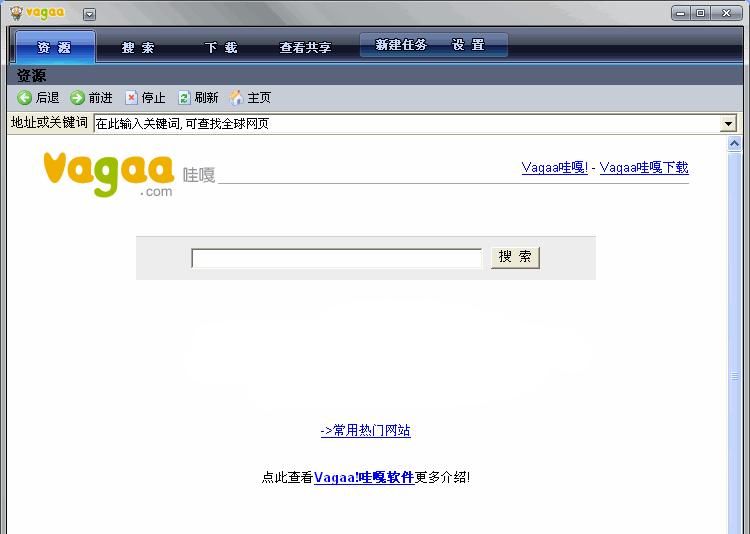Focus the web page search text box
The height and width of the screenshot is (534, 750).
tap(336, 258)
